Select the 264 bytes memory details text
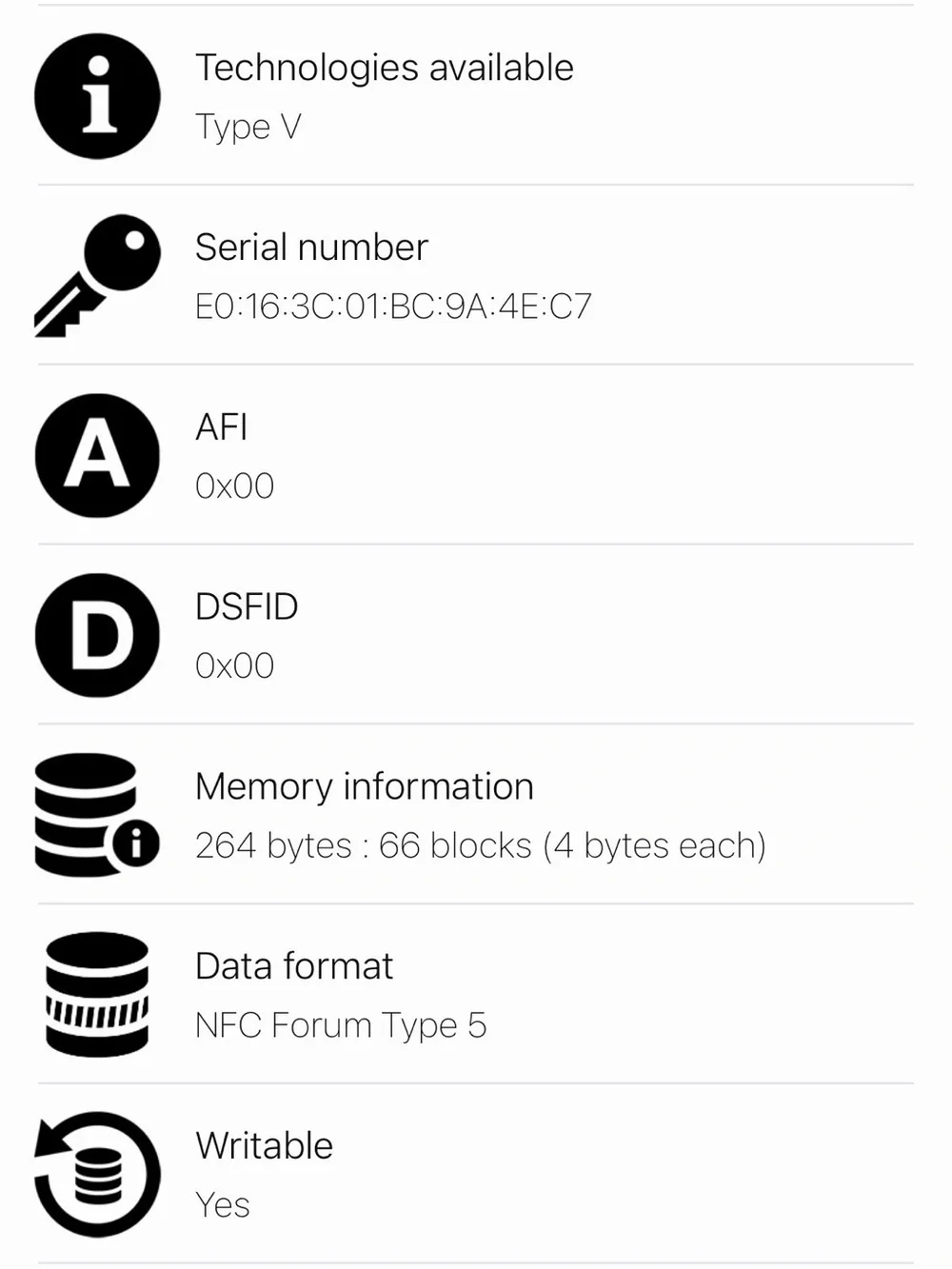 [481, 845]
